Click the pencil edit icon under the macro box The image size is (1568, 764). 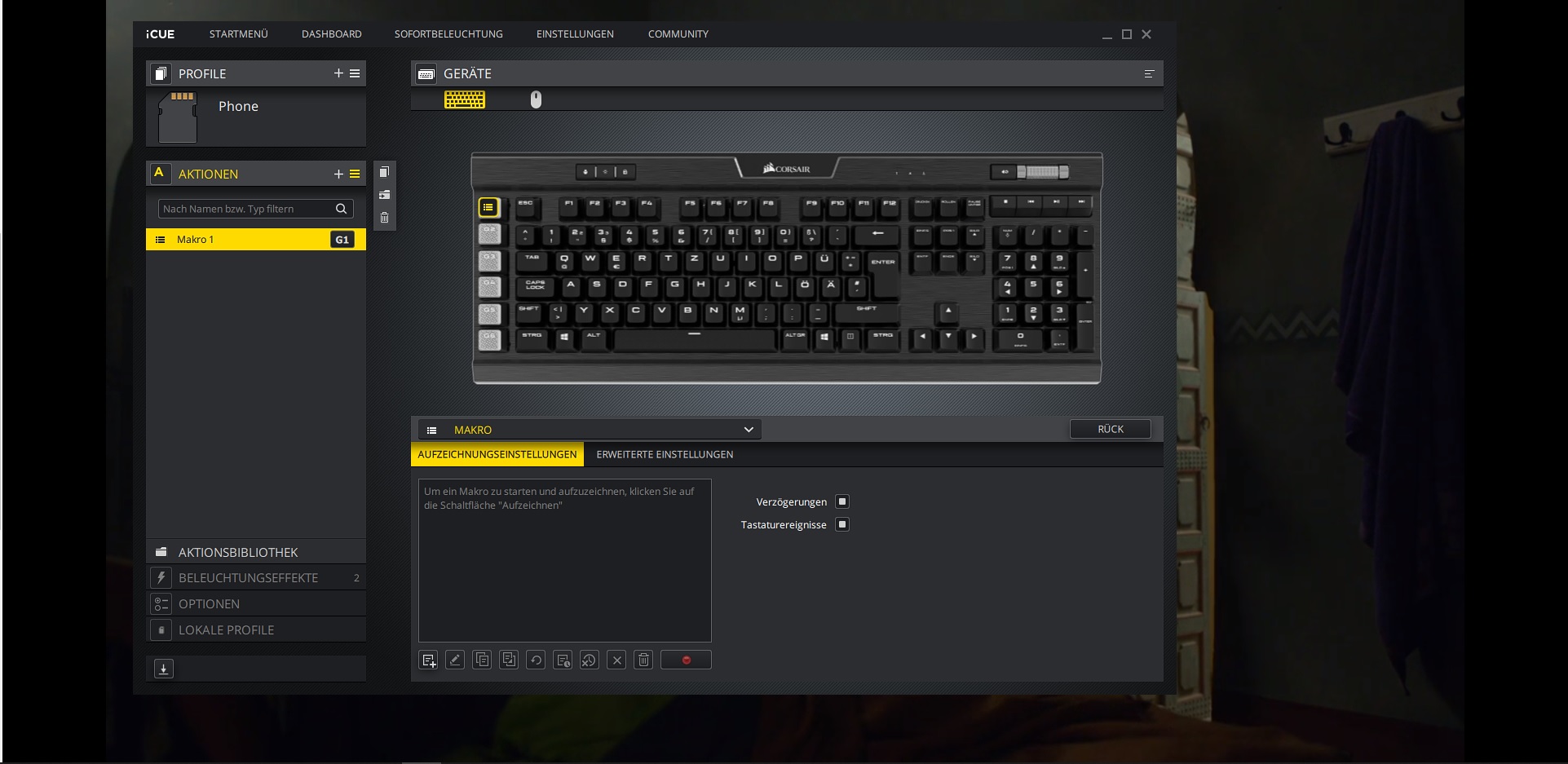click(455, 660)
